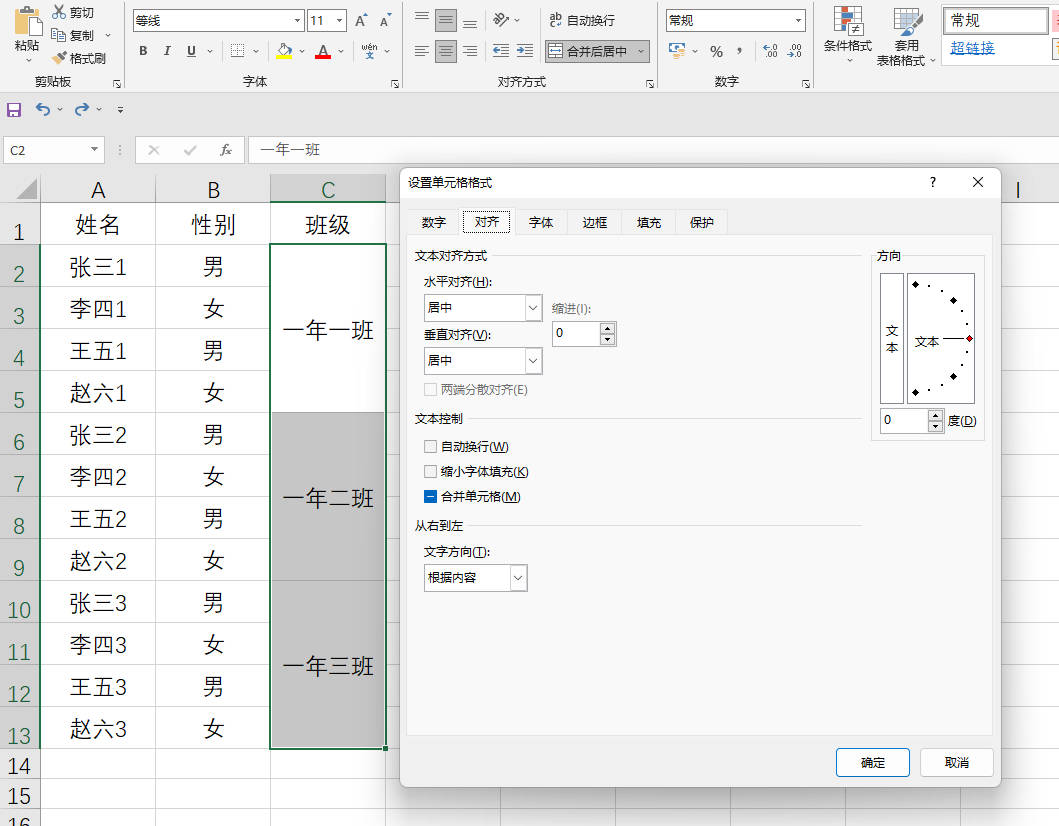Click the 取消 button
Image resolution: width=1059 pixels, height=826 pixels.
coord(956,762)
